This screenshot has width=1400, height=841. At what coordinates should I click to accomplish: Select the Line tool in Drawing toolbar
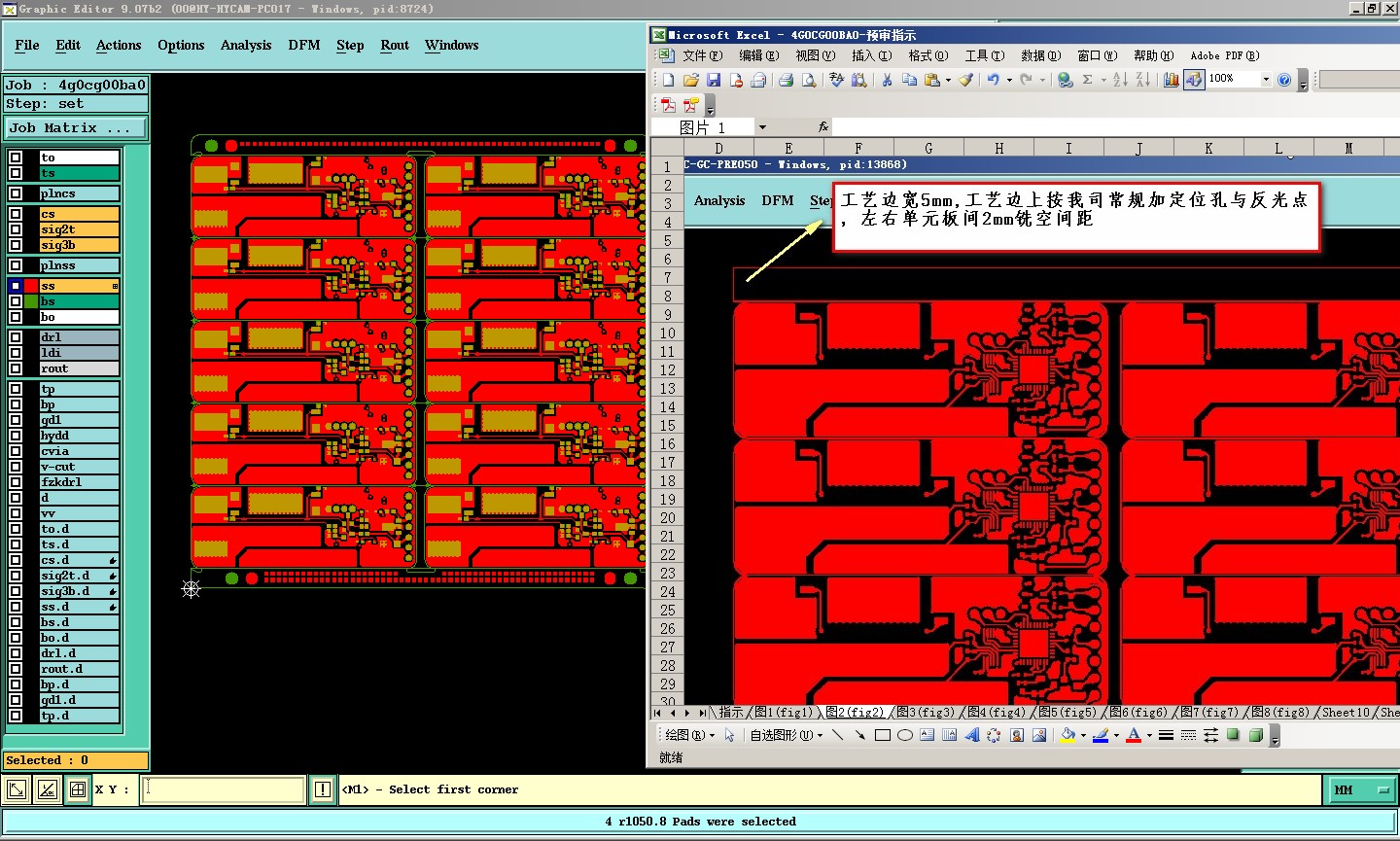(x=837, y=735)
